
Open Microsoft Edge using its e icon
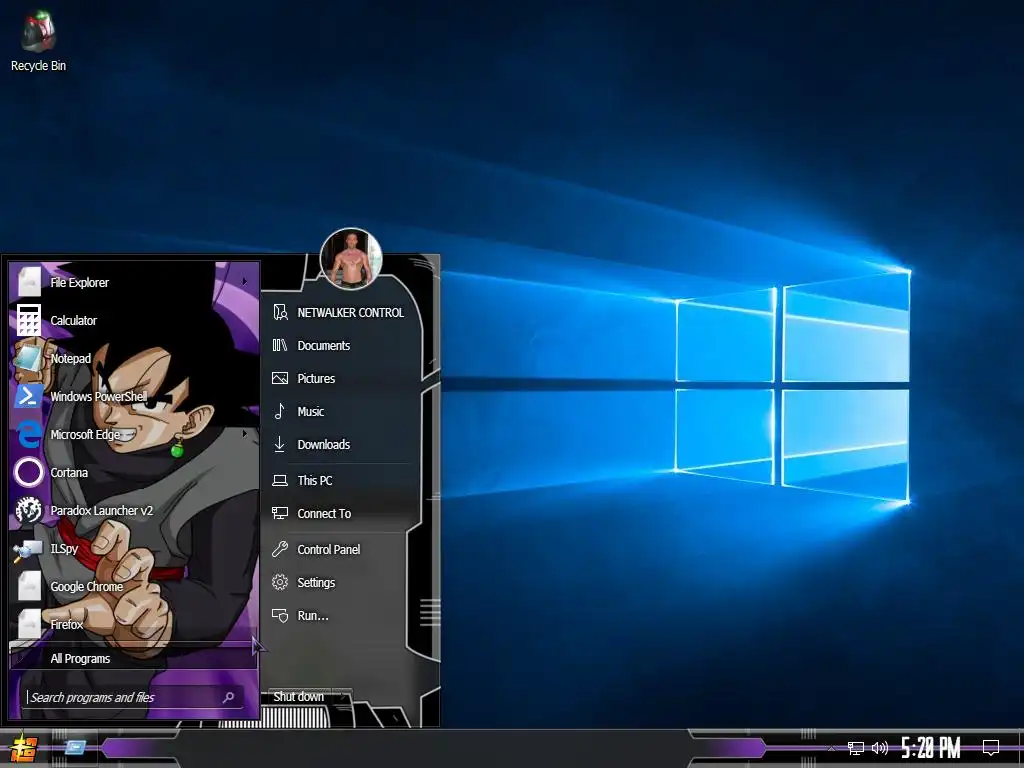click(29, 434)
